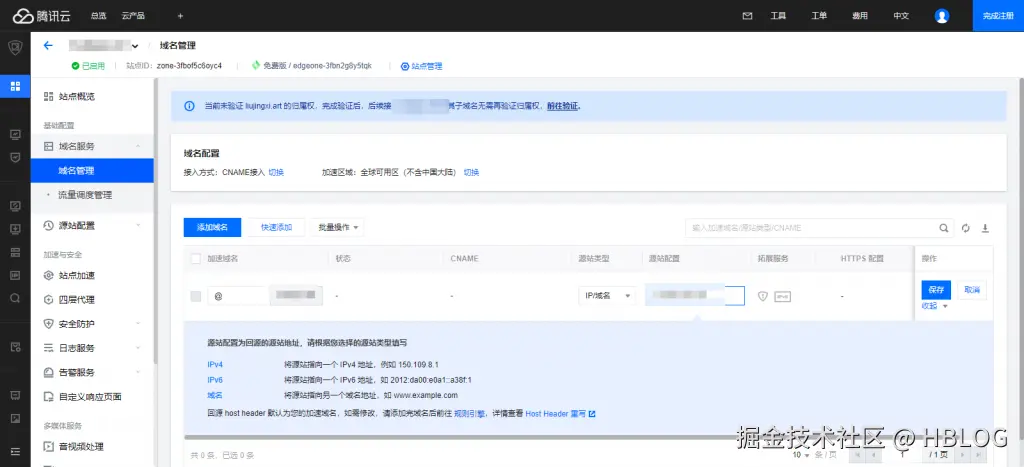Viewport: 1024px width, 467px height.
Task: Open 工具 in the top bar
Action: point(778,16)
